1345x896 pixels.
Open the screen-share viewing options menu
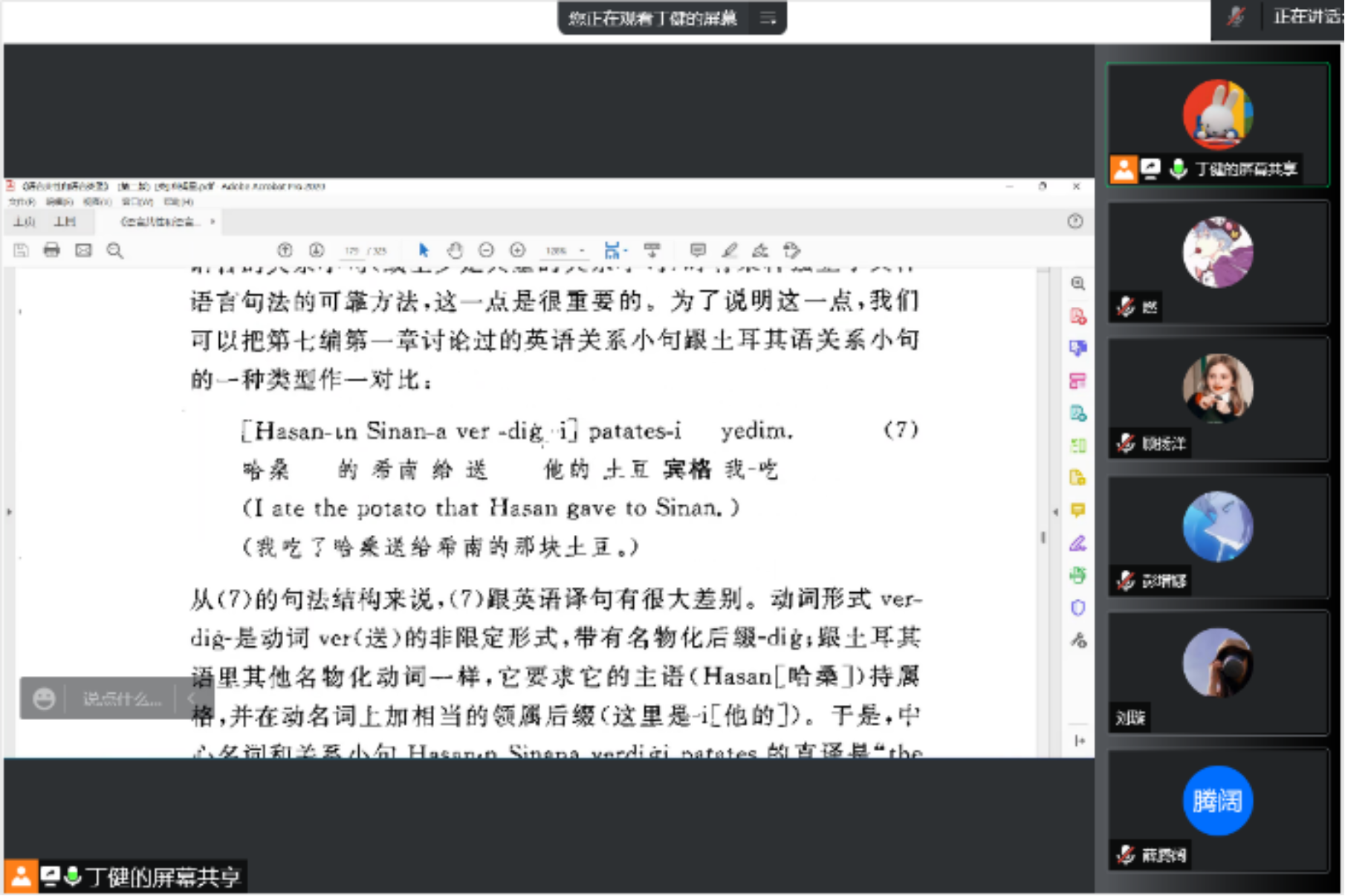pyautogui.click(x=768, y=18)
